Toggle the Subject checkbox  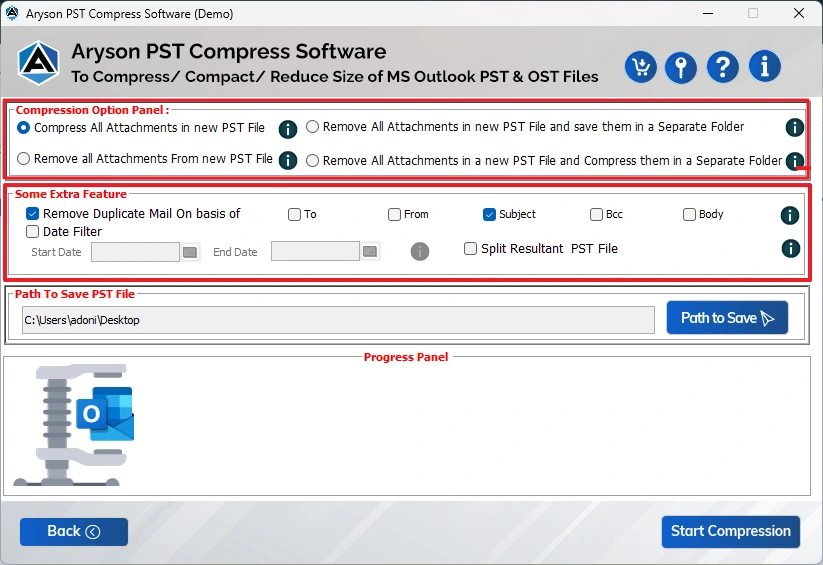point(489,214)
